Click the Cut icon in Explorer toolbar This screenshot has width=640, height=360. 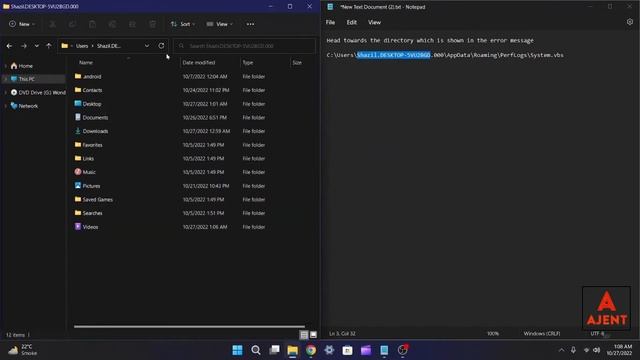53,24
